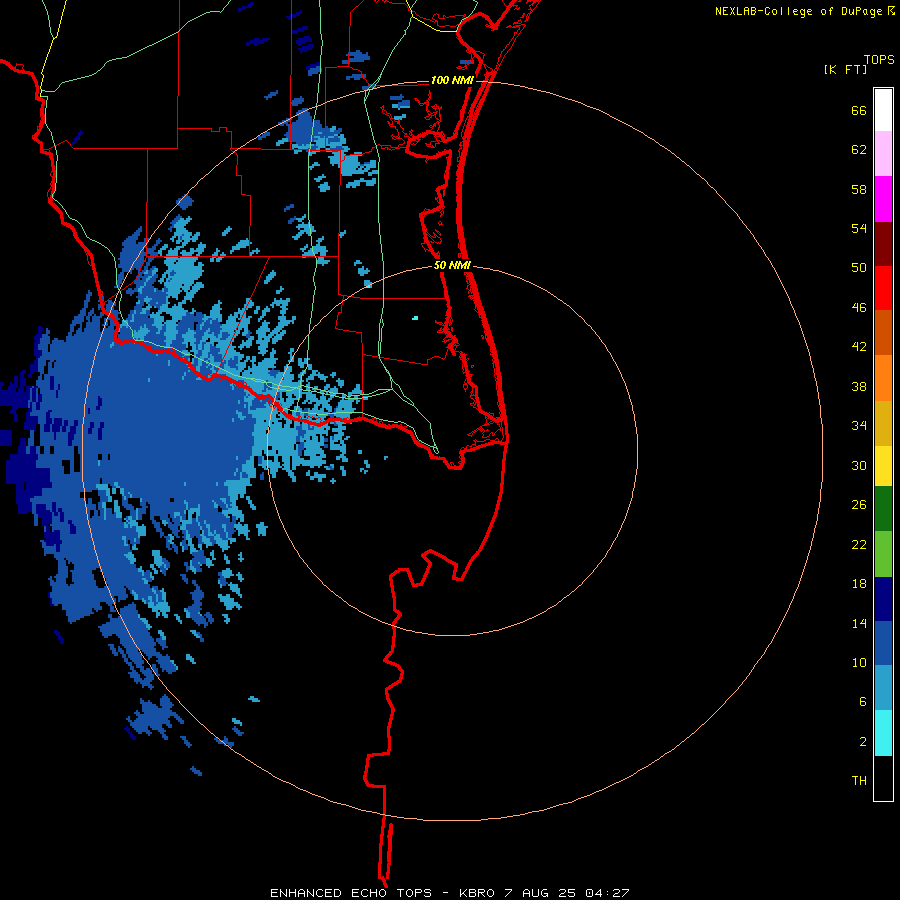900x900 pixels.
Task: Select the gold legend swatch
Action: [x=883, y=423]
